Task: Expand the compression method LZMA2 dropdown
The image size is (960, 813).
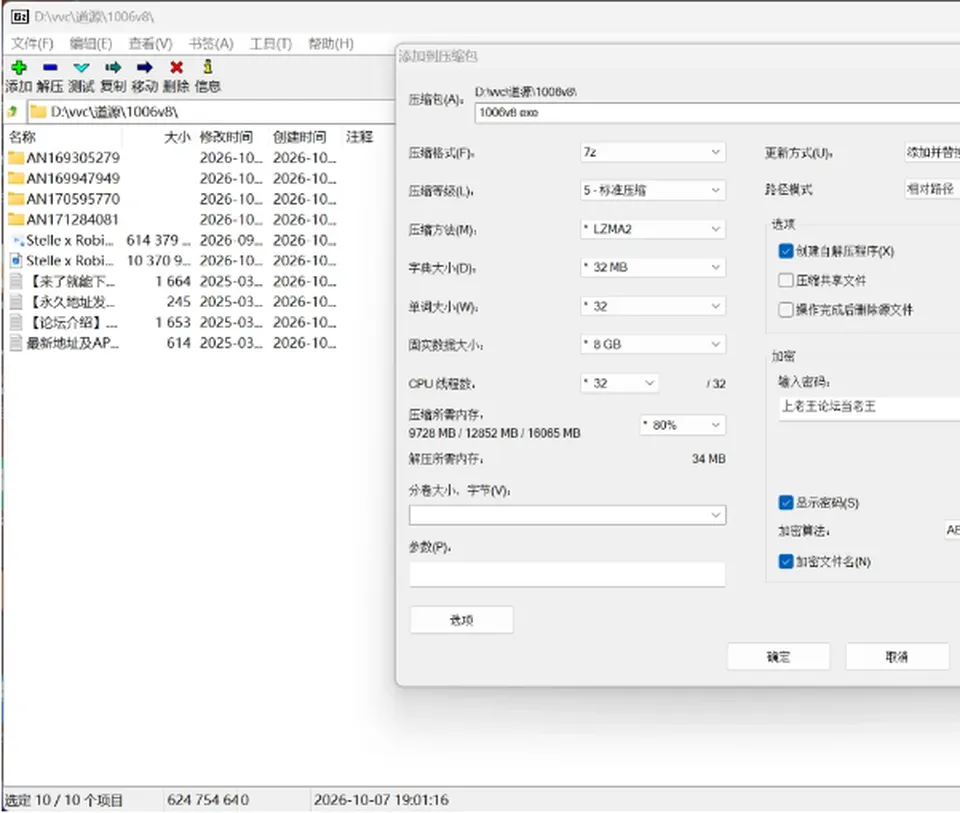Action: tap(653, 229)
